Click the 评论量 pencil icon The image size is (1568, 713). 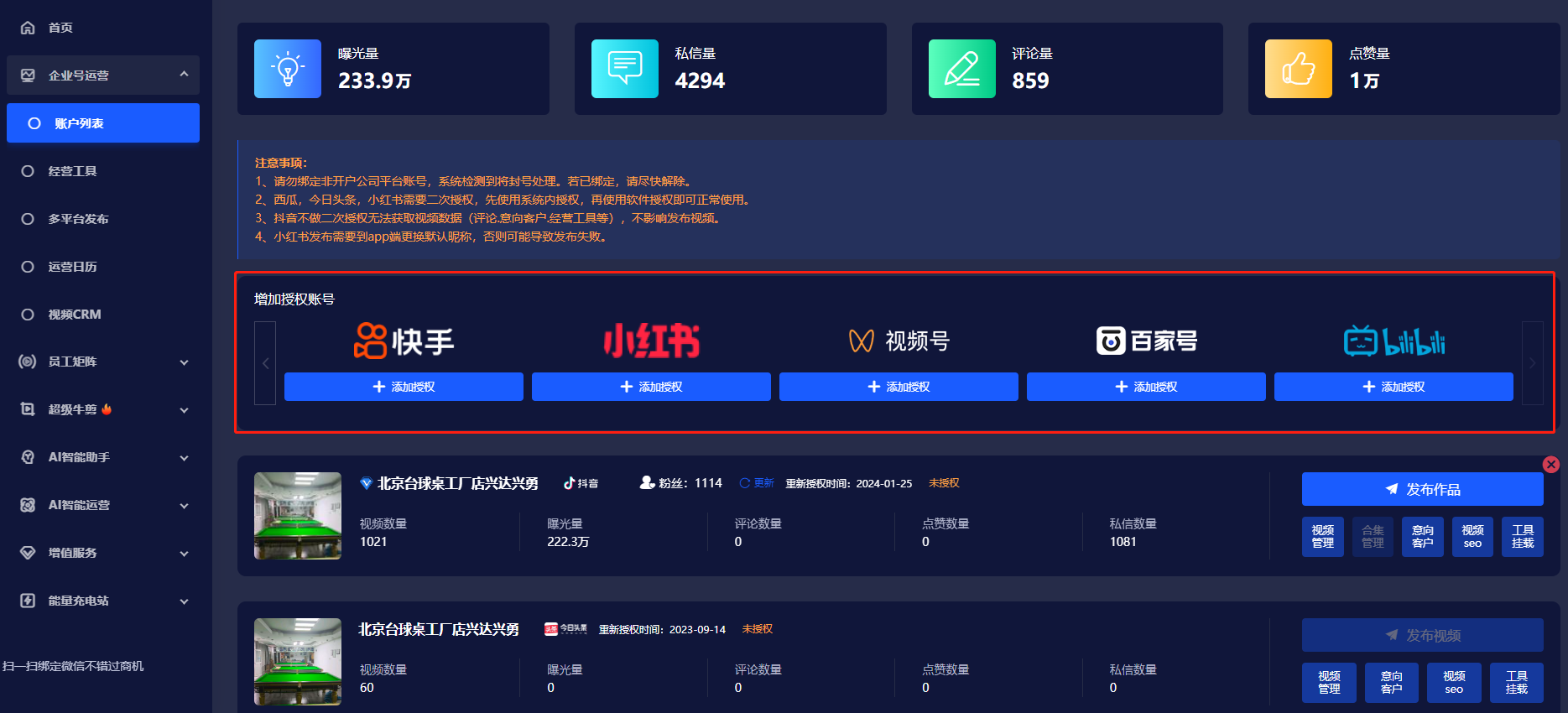(x=962, y=69)
